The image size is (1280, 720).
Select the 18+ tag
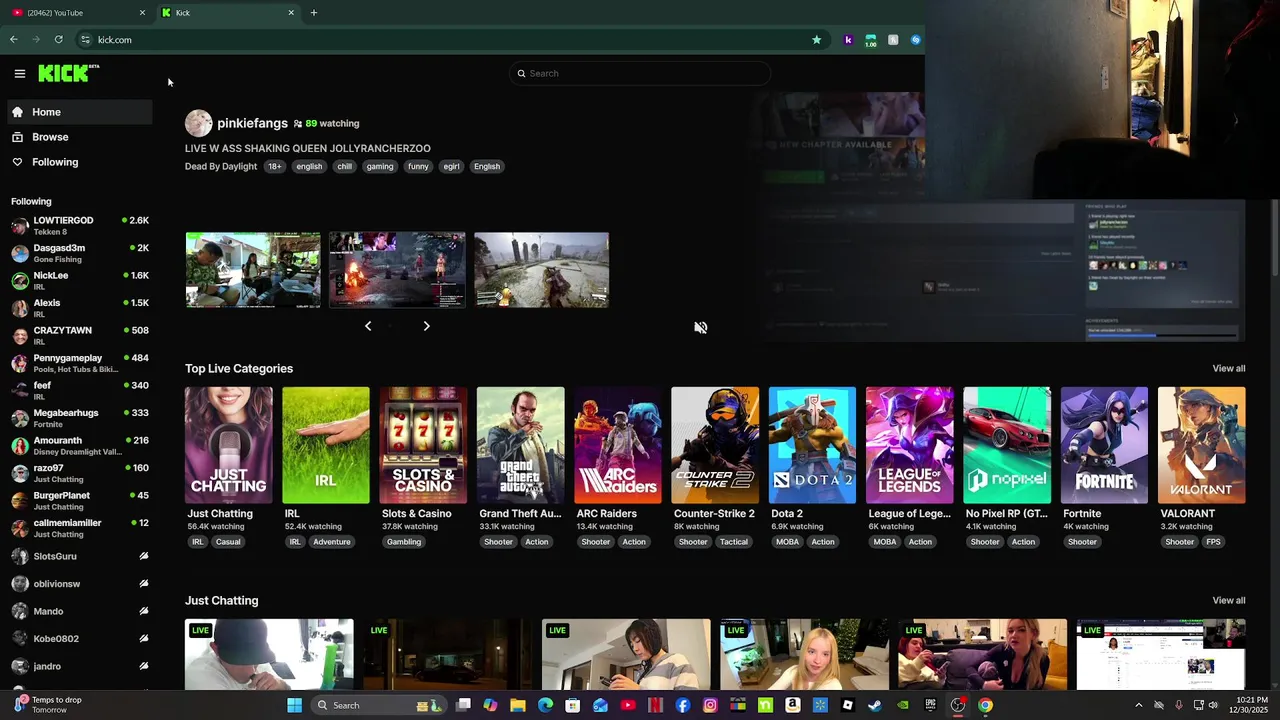275,166
